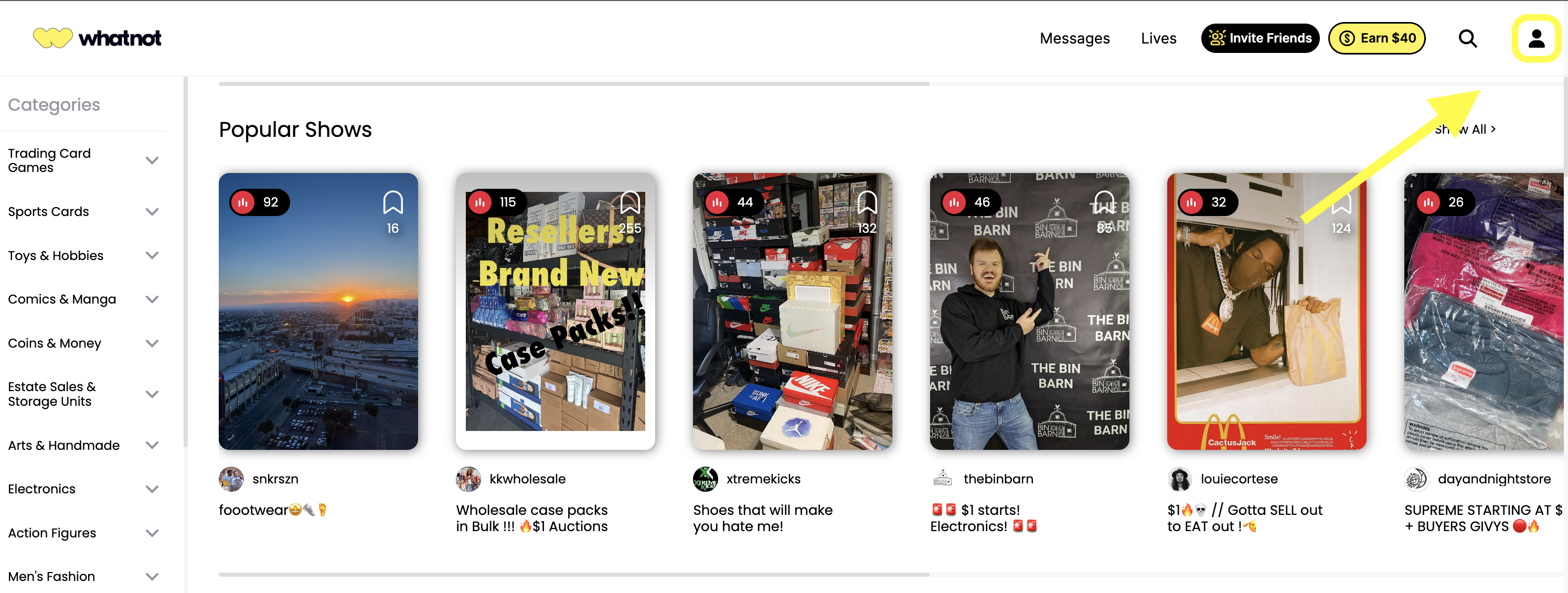
Task: Open thebinbarn username link
Action: tap(998, 479)
